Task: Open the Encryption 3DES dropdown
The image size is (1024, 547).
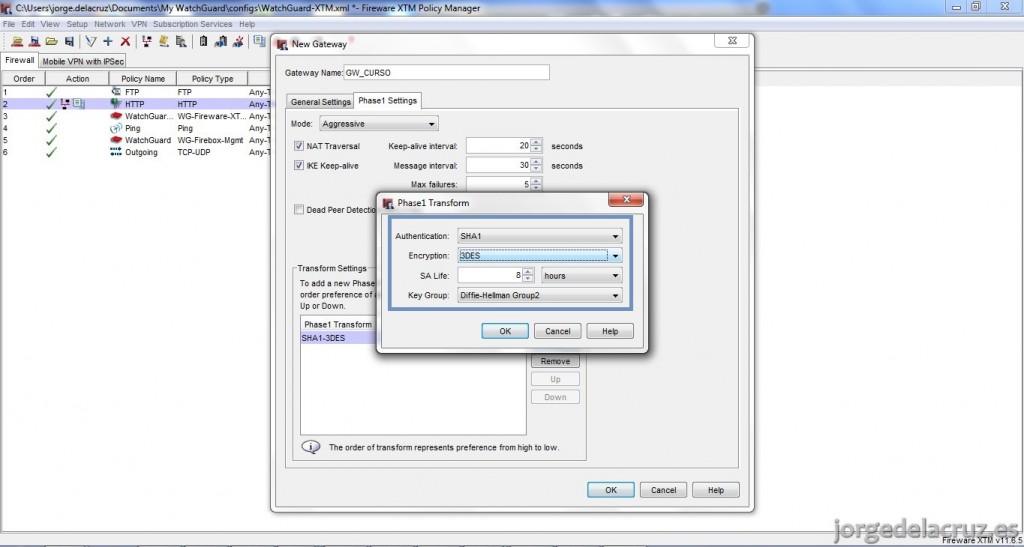Action: point(539,256)
